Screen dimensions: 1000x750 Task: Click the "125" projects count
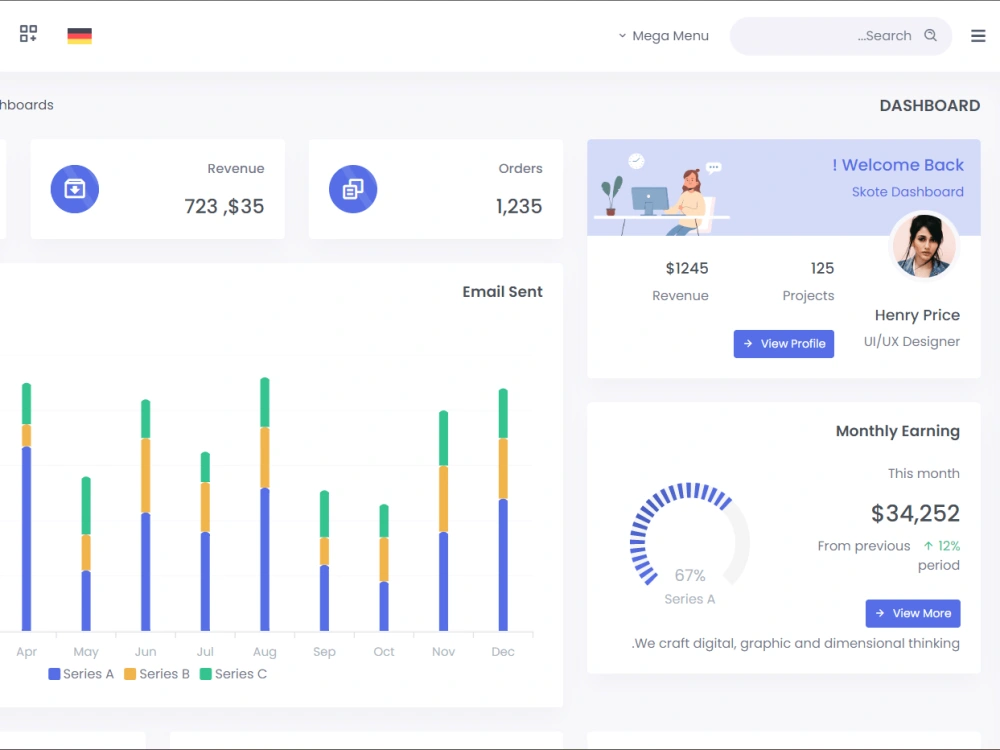(822, 268)
